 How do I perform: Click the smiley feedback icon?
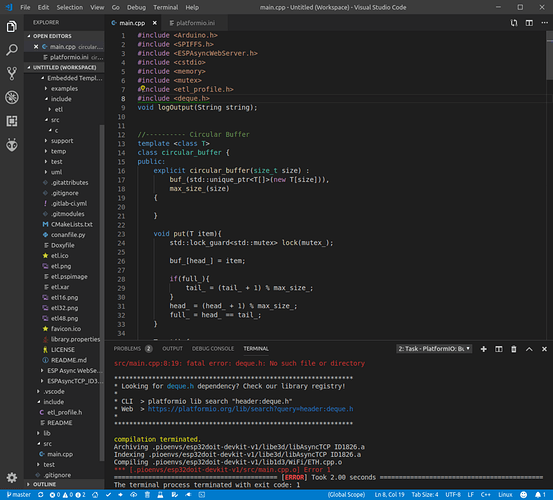[523, 495]
